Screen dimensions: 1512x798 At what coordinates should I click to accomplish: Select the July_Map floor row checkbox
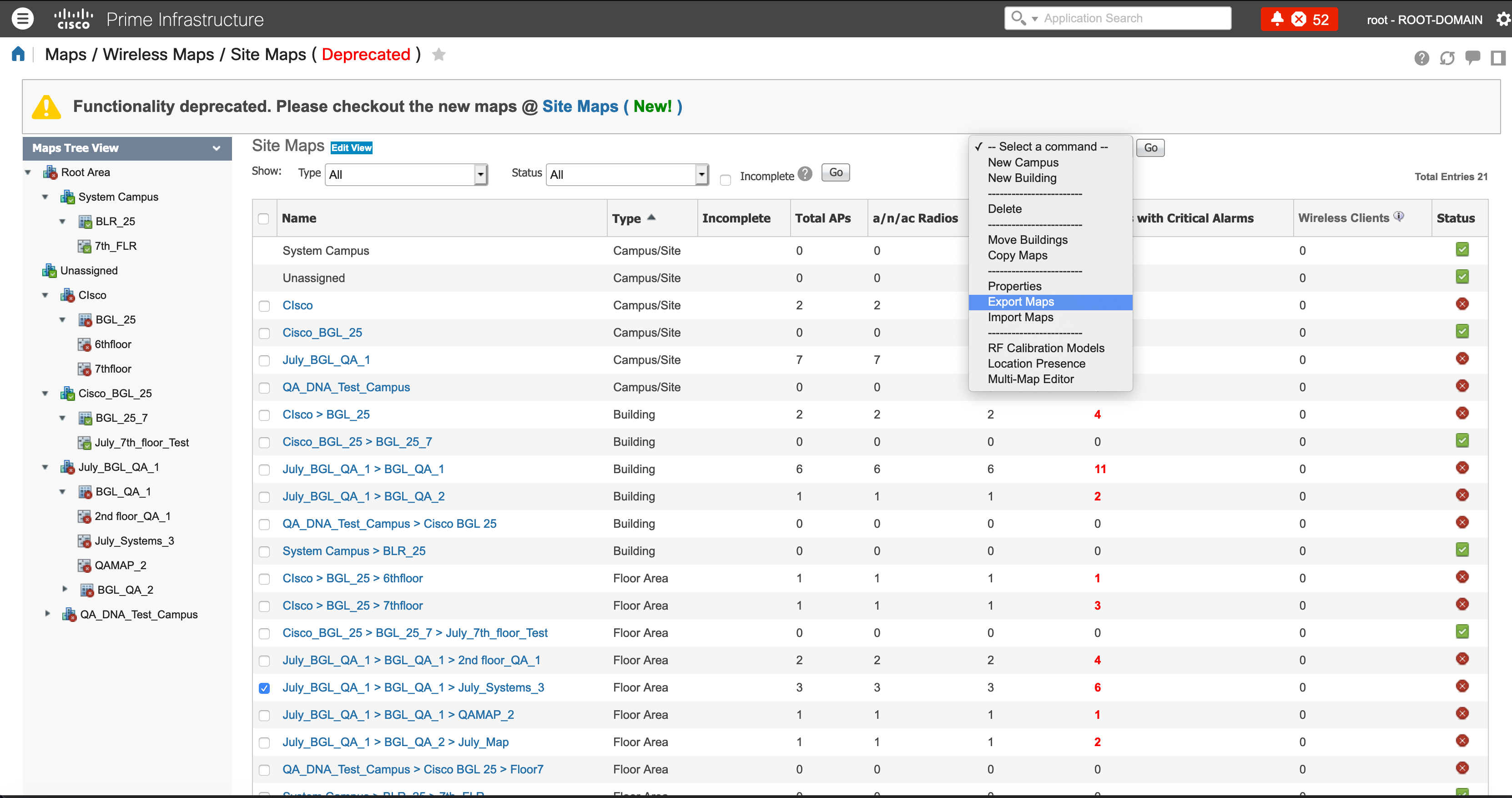point(265,743)
